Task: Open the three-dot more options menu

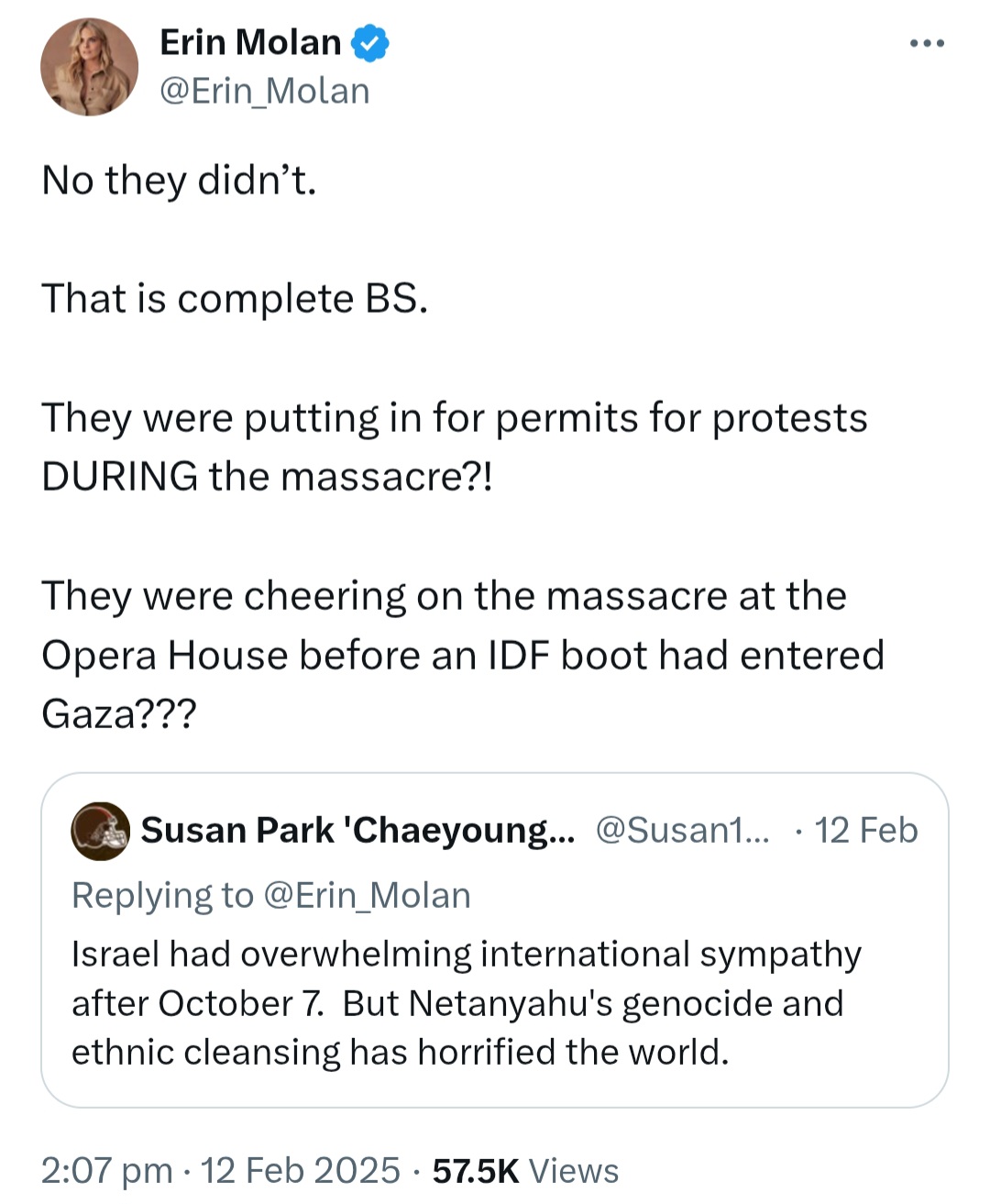Action: tap(927, 43)
